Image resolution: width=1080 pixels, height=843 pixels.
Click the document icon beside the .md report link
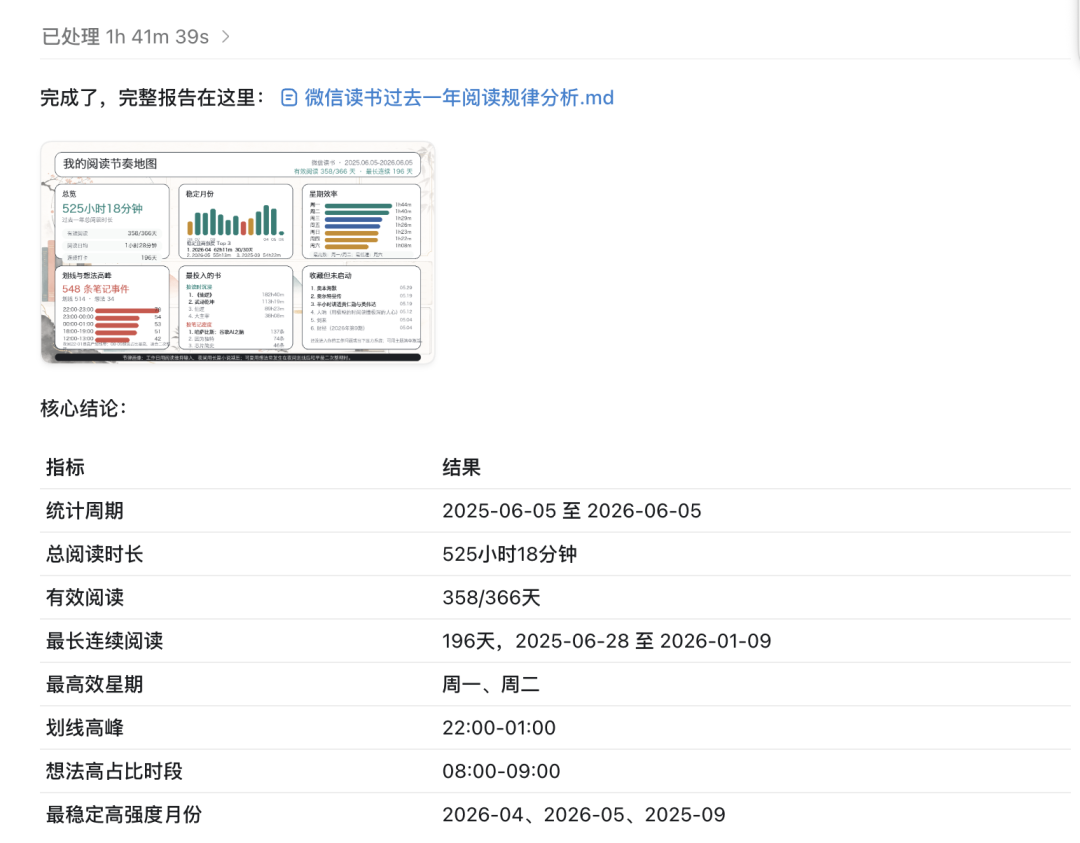coord(289,98)
